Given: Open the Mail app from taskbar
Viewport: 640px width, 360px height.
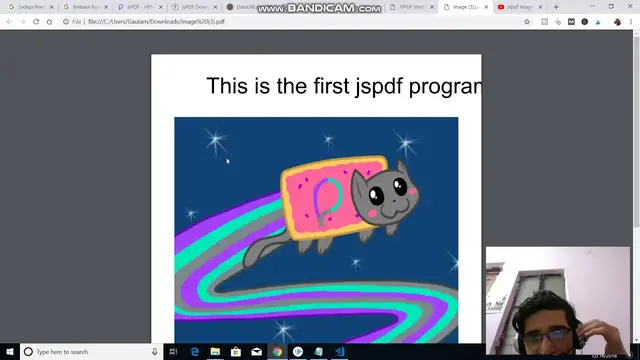Looking at the screenshot, I should [x=256, y=351].
